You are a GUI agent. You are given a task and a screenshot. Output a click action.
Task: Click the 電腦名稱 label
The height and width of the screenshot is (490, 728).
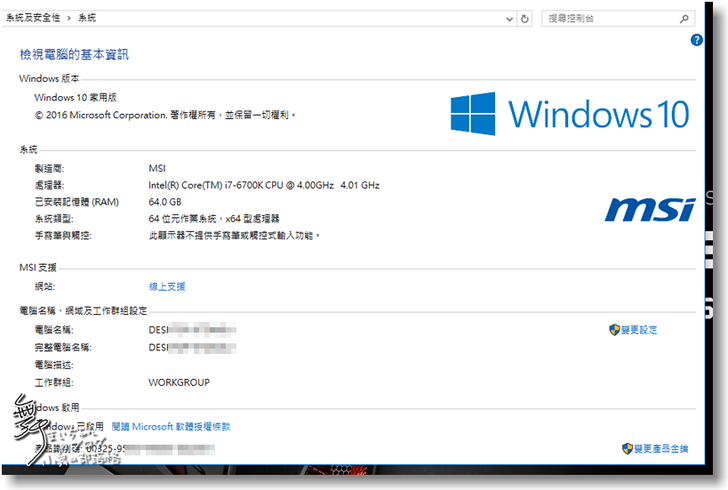[x=54, y=330]
